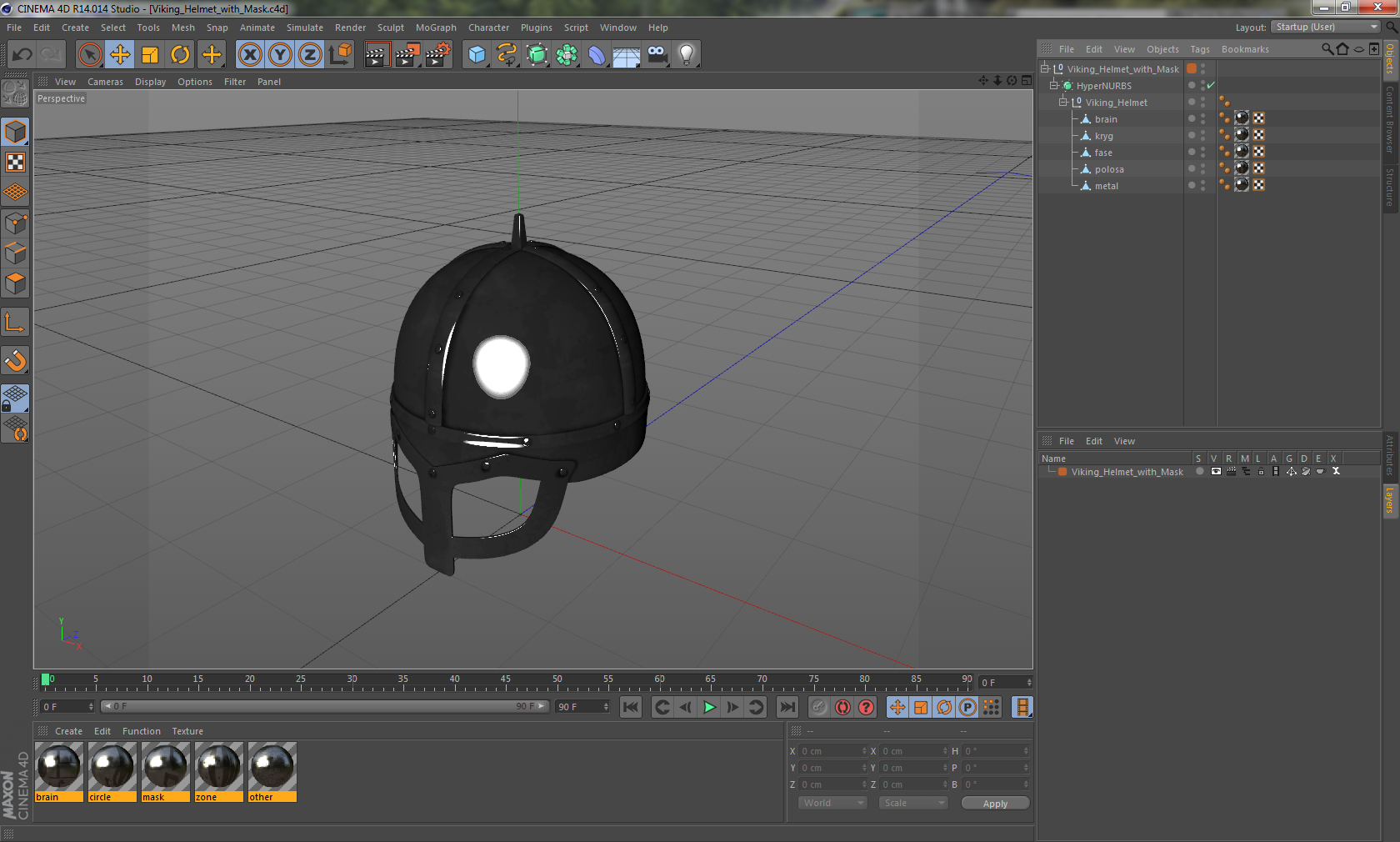Select the brain material thumbnail
The height and width of the screenshot is (842, 1400).
pos(59,772)
